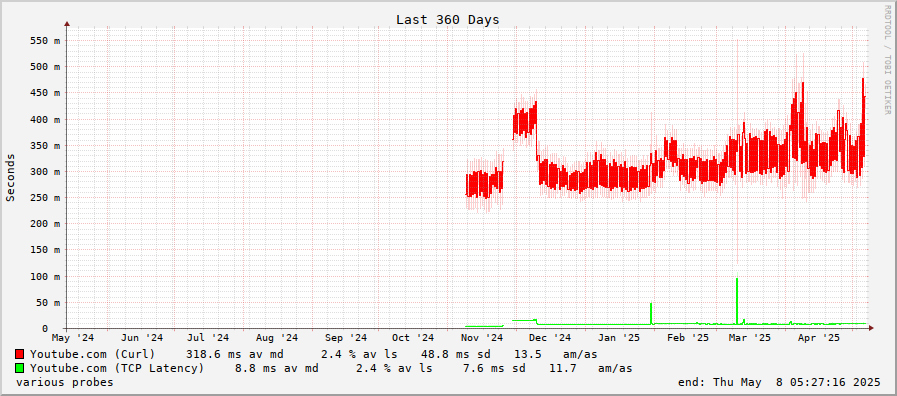Viewport: 897px width, 396px height.
Task: Click the green TCP Latency legend swatch
Action: [x=20, y=368]
